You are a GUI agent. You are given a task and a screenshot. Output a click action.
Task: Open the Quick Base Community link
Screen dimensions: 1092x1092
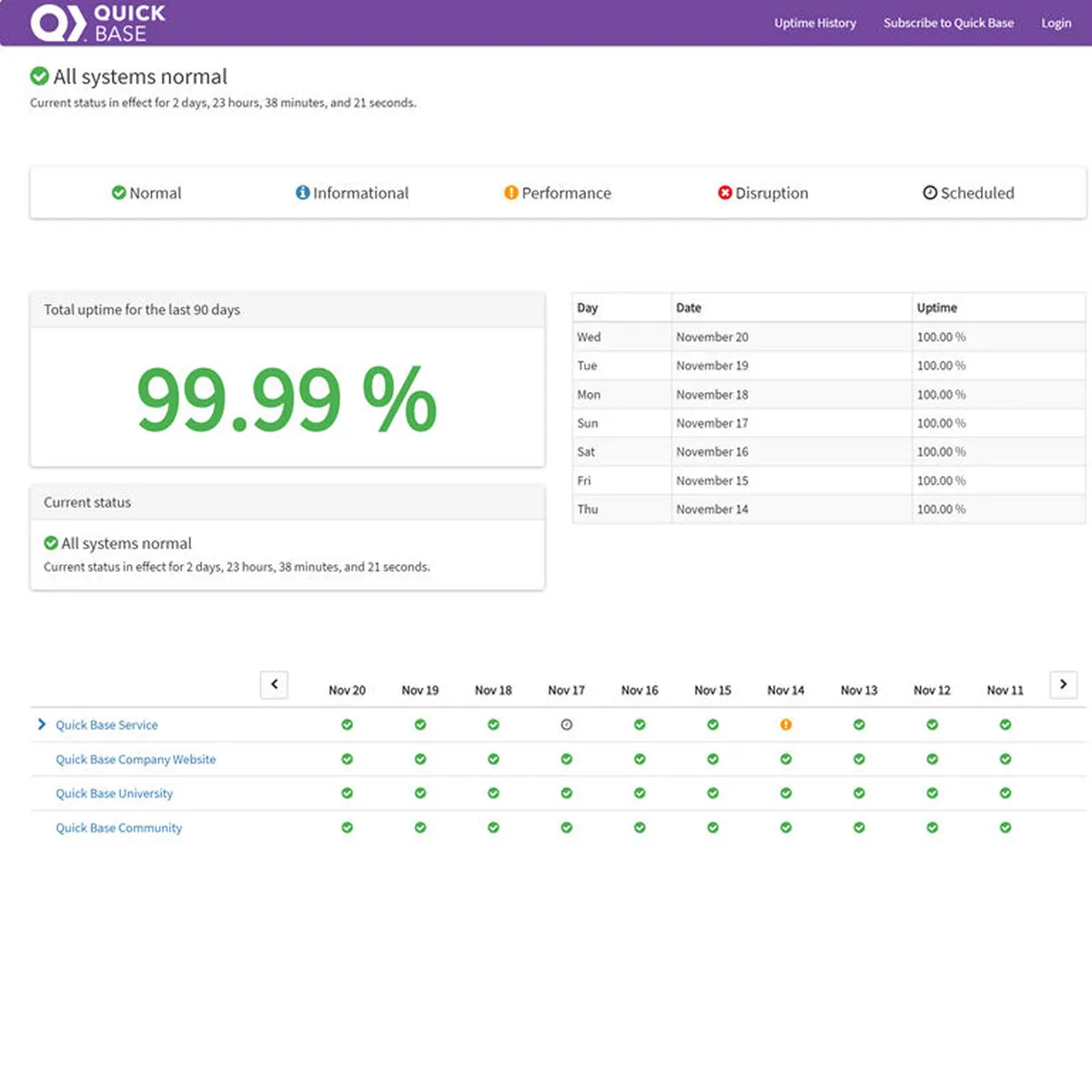[x=118, y=828]
